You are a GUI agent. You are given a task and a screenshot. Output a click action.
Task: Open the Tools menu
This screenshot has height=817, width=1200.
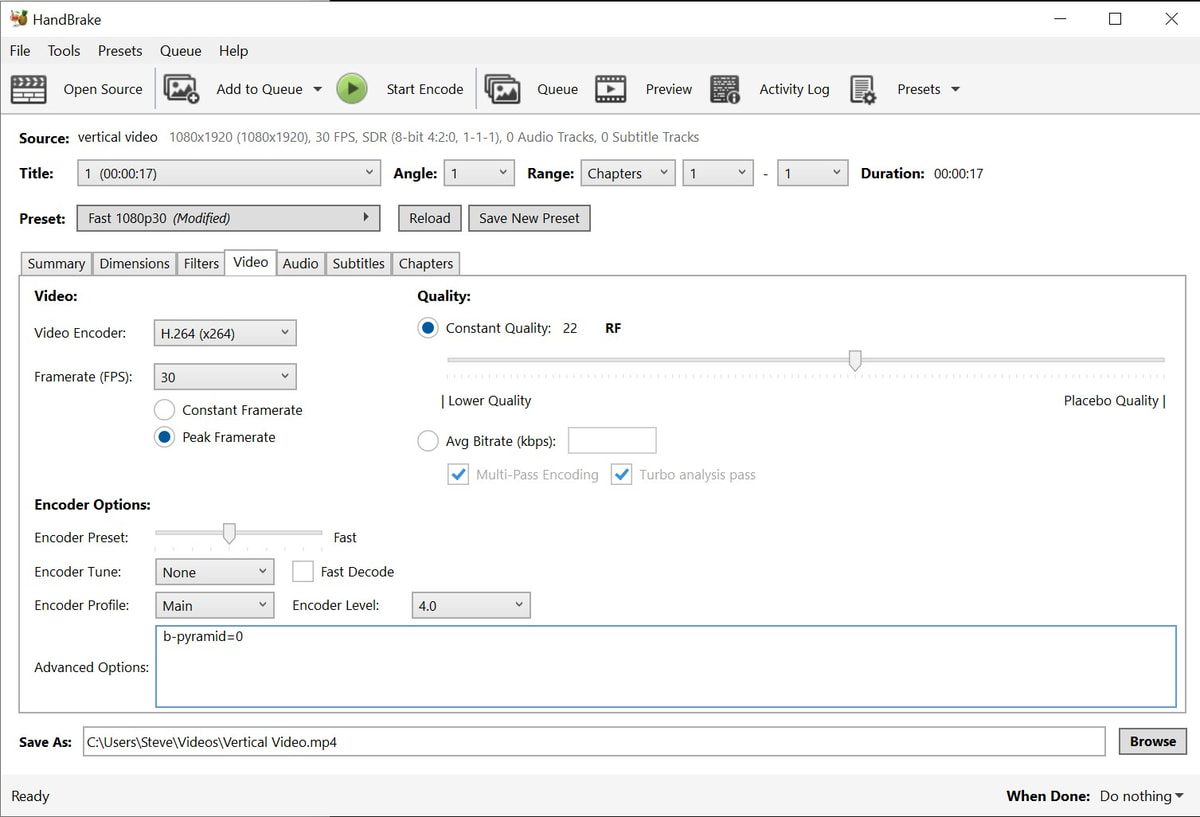coord(64,51)
